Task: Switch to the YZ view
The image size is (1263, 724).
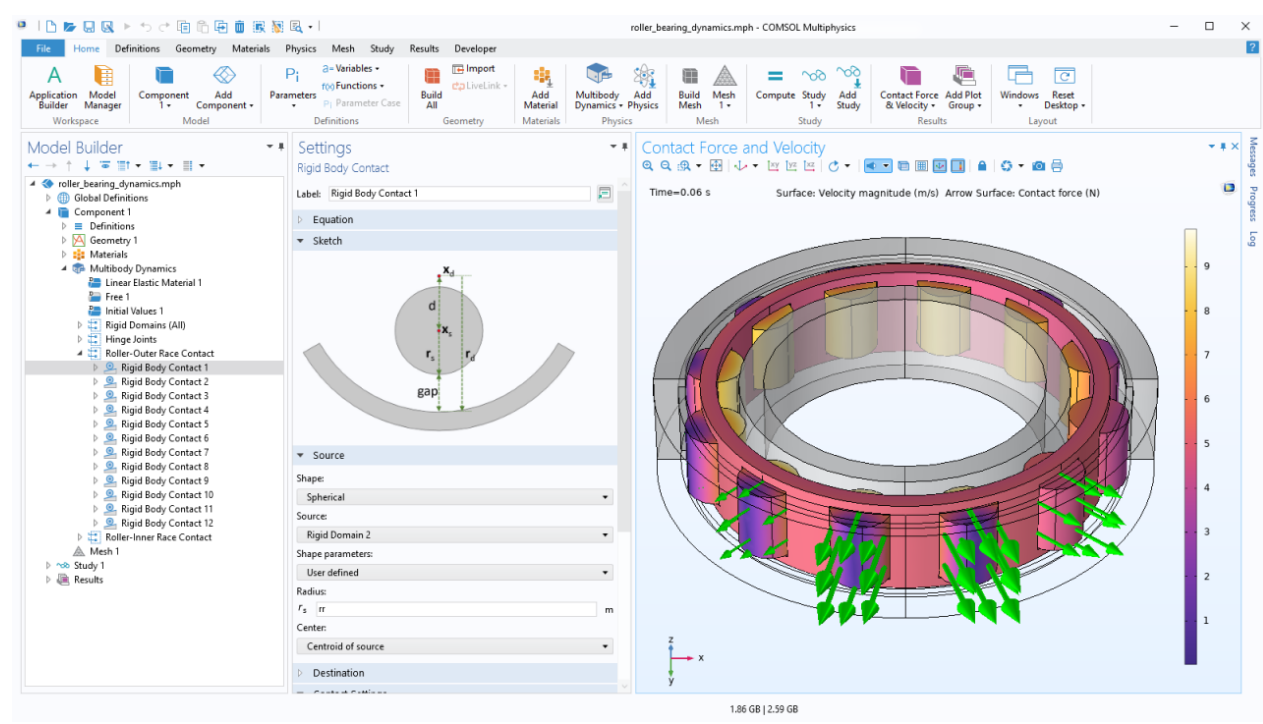Action: (x=792, y=166)
